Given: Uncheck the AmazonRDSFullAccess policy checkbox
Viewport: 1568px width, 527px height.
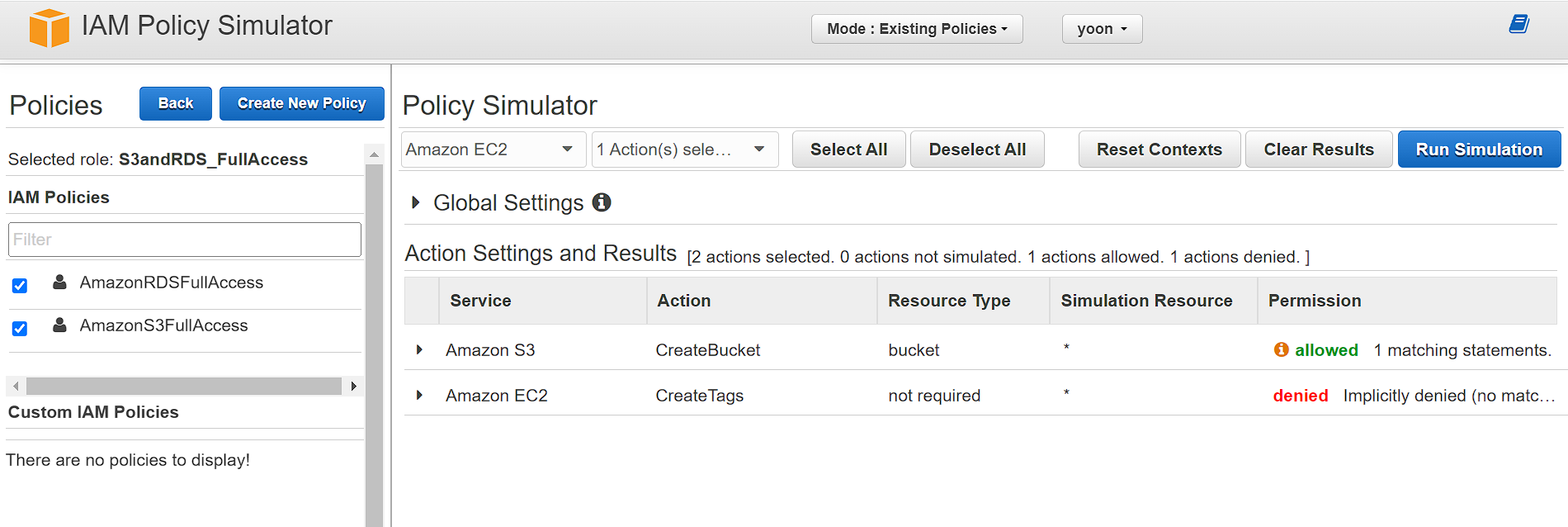Looking at the screenshot, I should (20, 286).
